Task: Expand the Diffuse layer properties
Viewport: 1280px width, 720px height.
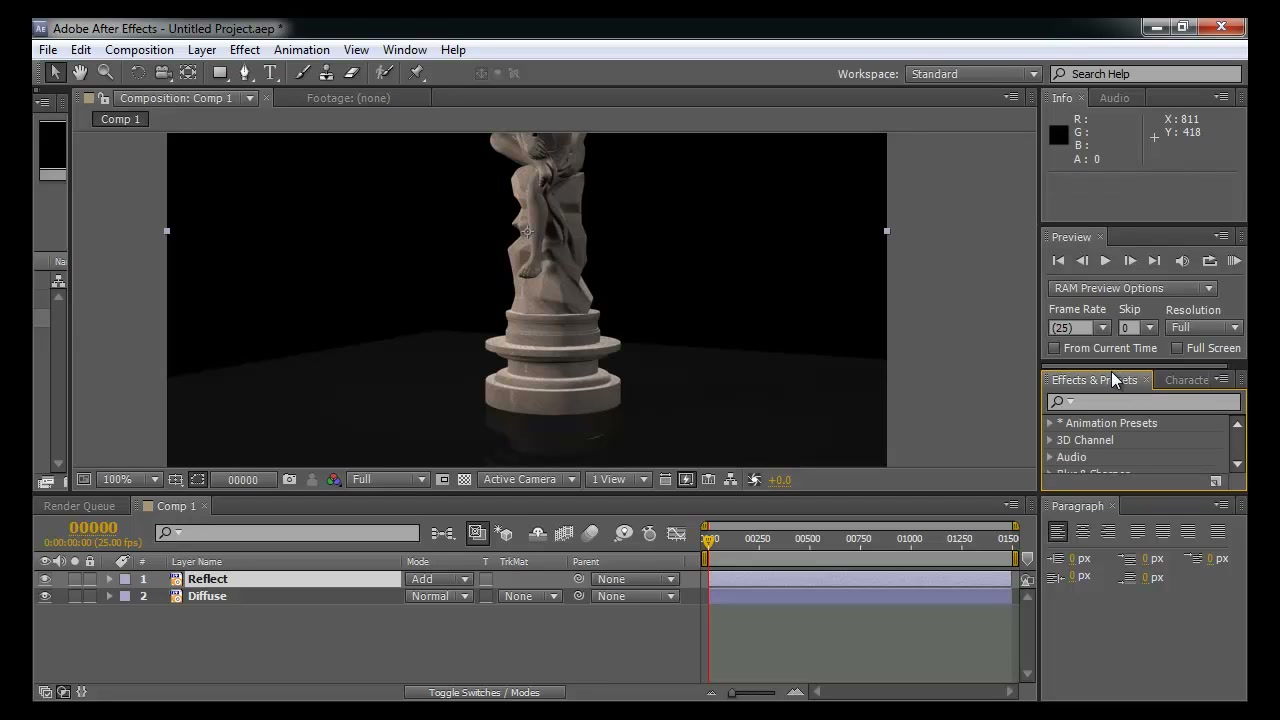Action: [109, 596]
